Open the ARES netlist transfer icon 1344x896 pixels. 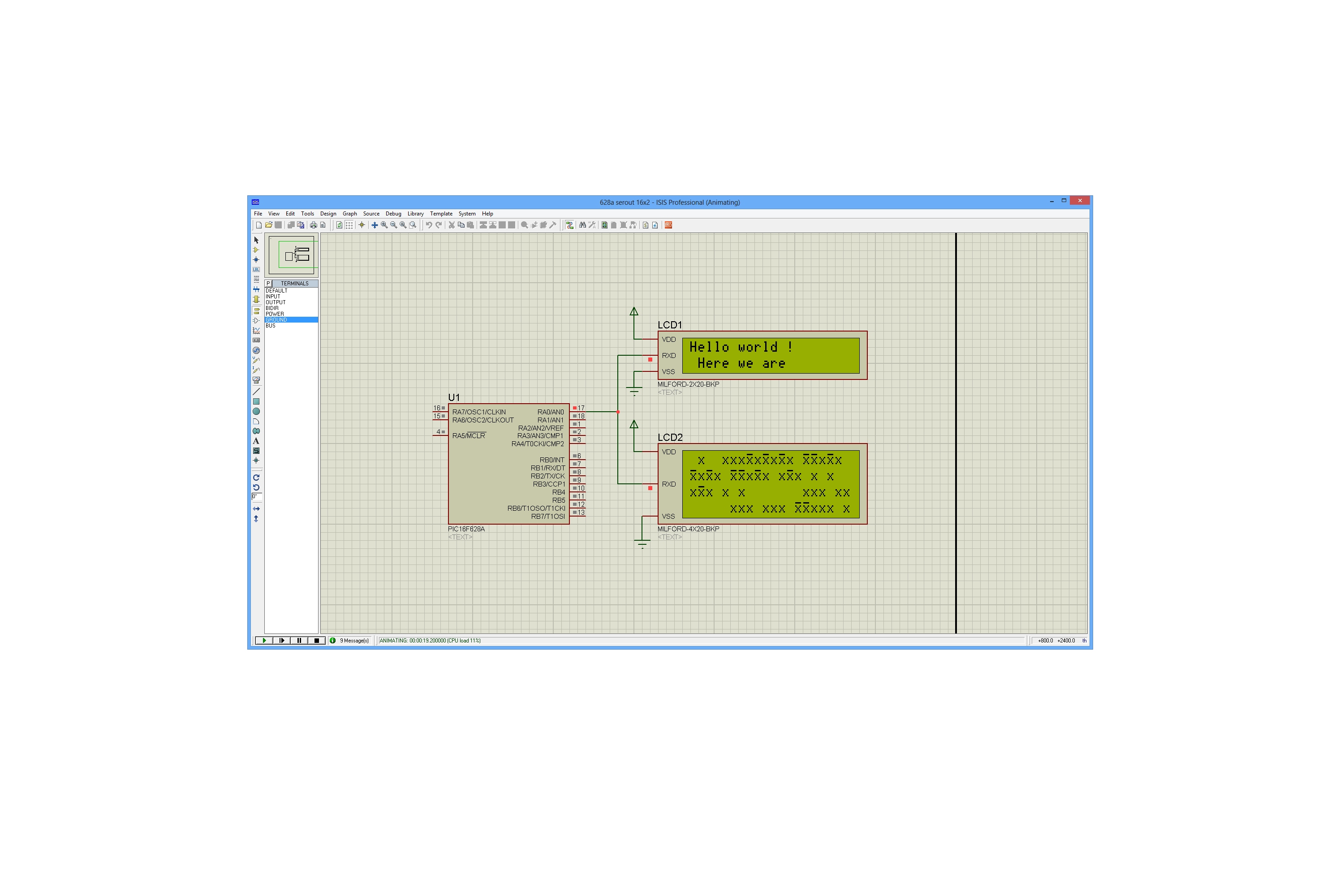pyautogui.click(x=668, y=225)
